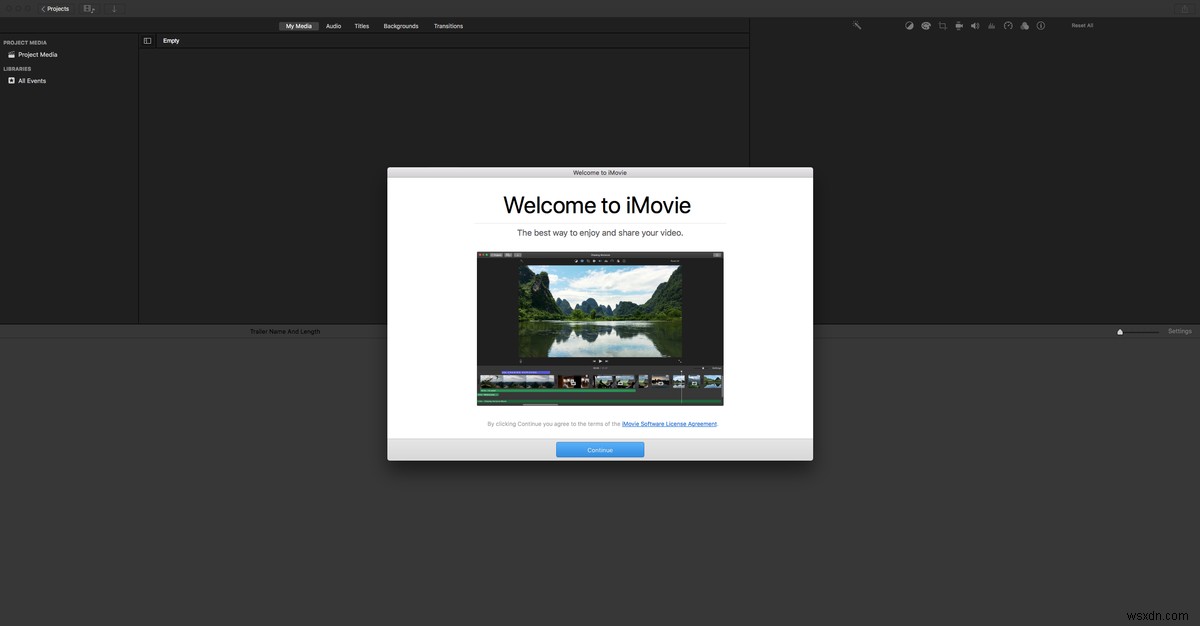Open the Noise Reduction and Equalizer controls
This screenshot has width=1200, height=626.
coord(991,25)
